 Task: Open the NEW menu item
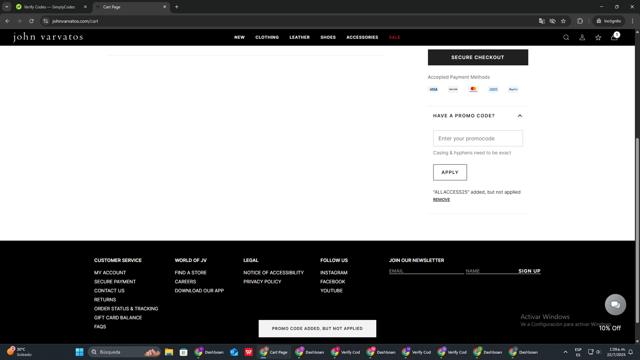pos(239,37)
